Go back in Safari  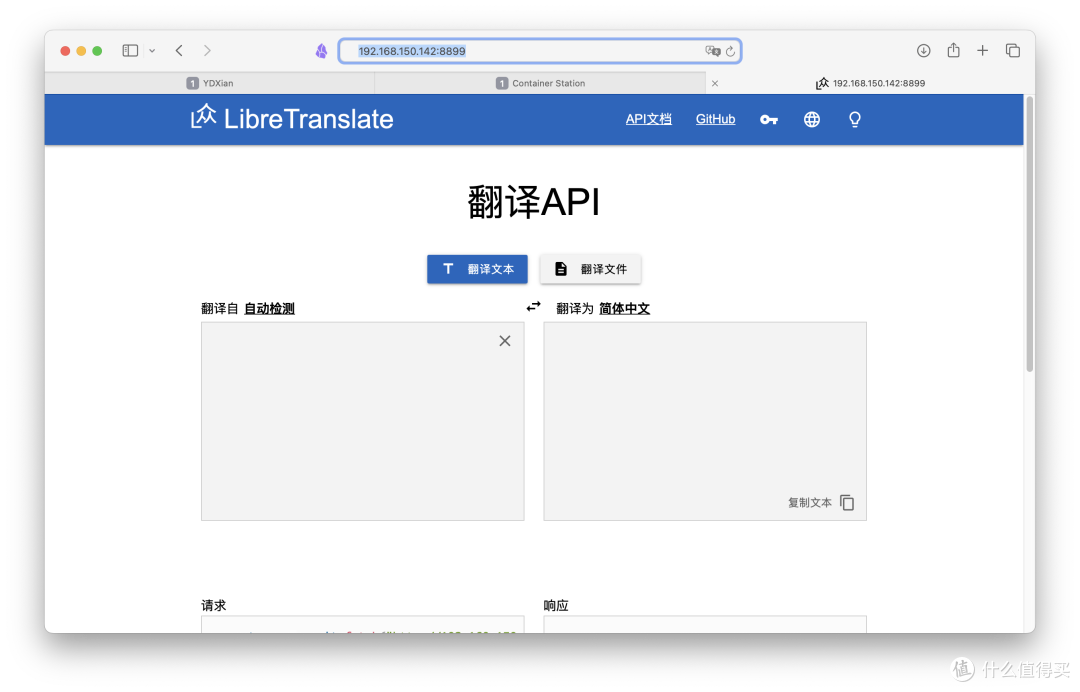(x=179, y=50)
